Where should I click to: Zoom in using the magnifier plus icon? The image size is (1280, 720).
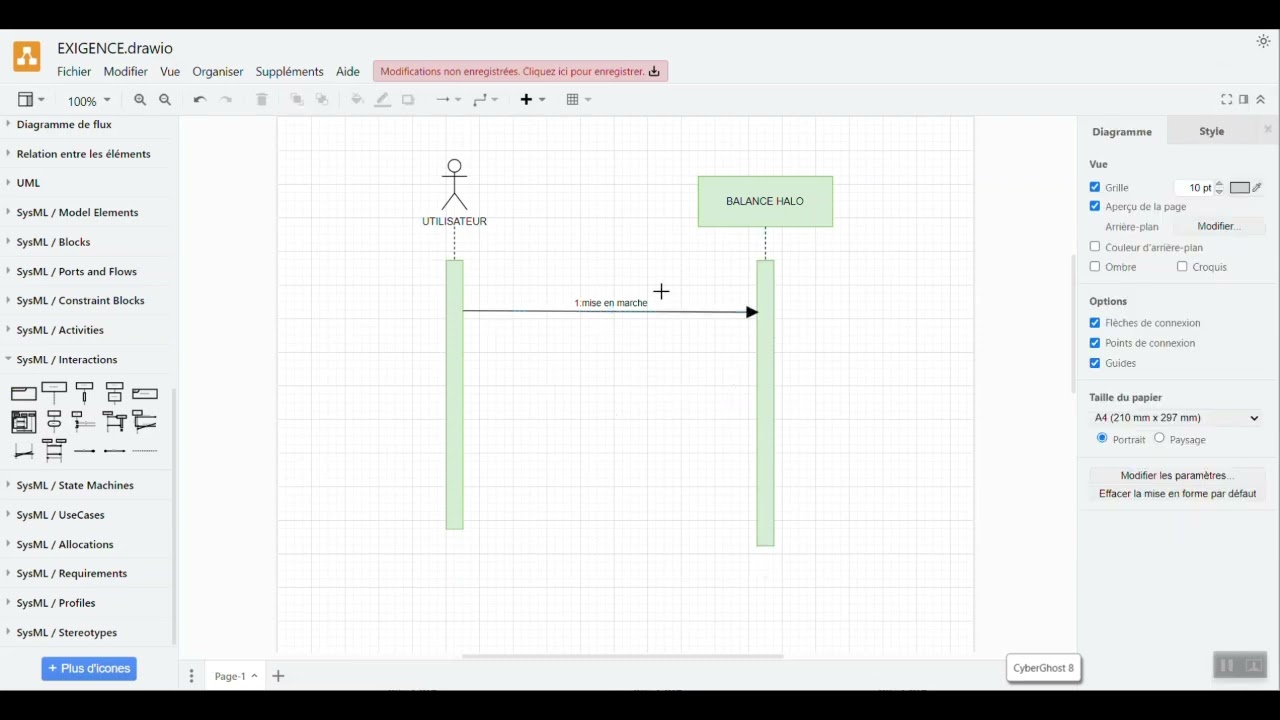[x=140, y=100]
